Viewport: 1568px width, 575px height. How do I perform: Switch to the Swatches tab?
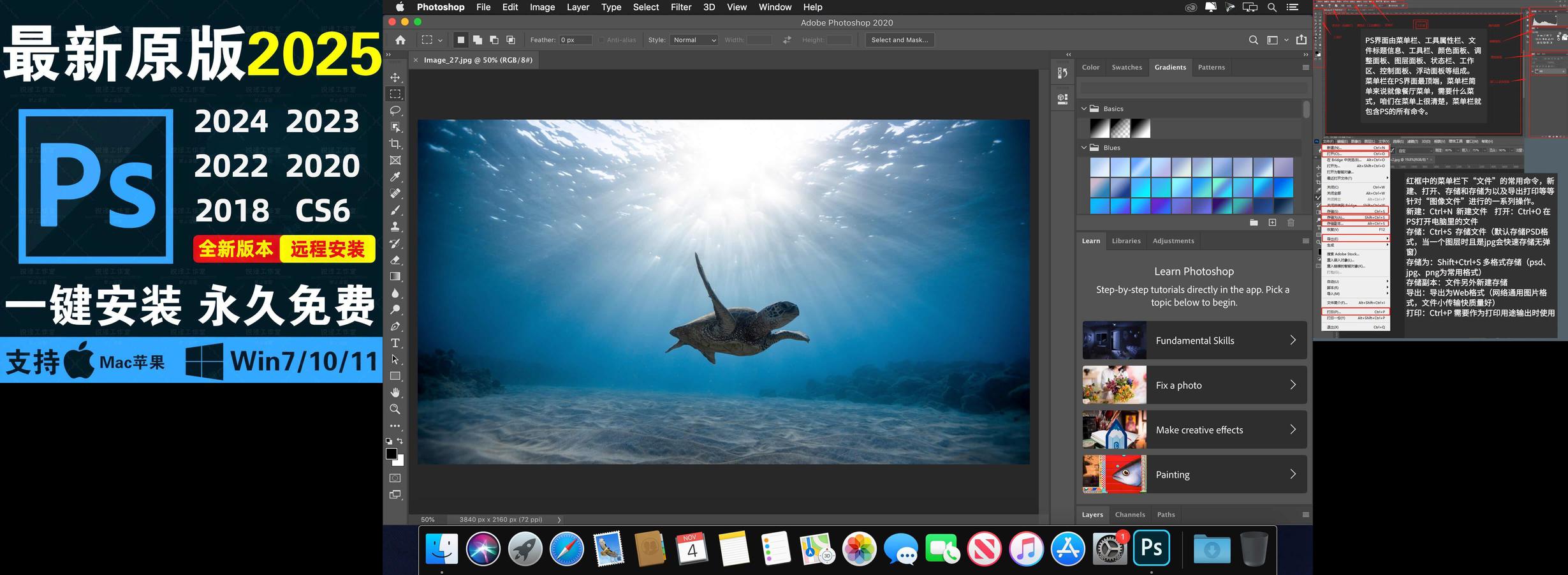(x=1127, y=67)
